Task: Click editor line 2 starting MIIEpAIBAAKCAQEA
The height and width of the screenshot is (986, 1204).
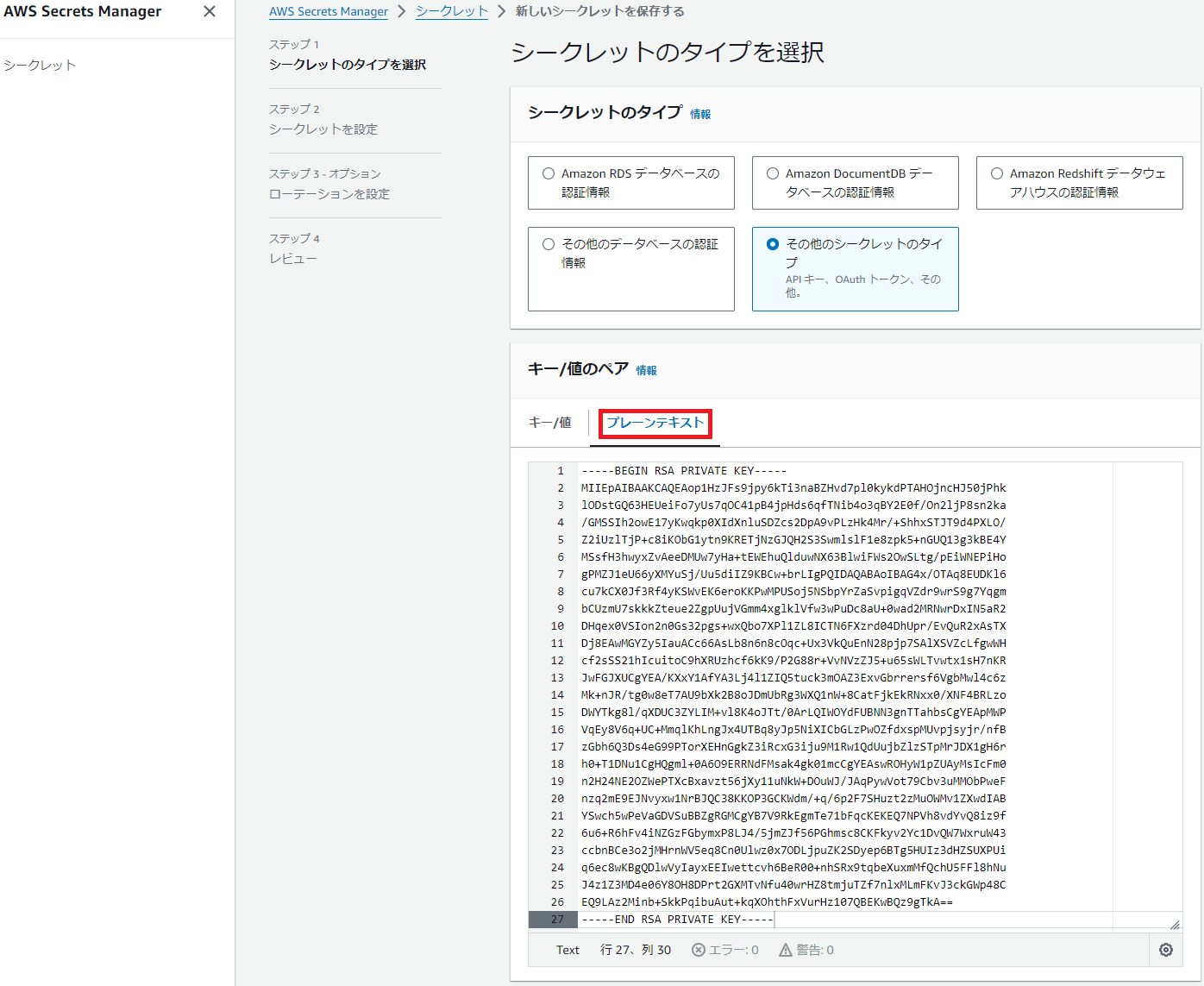Action: point(793,488)
